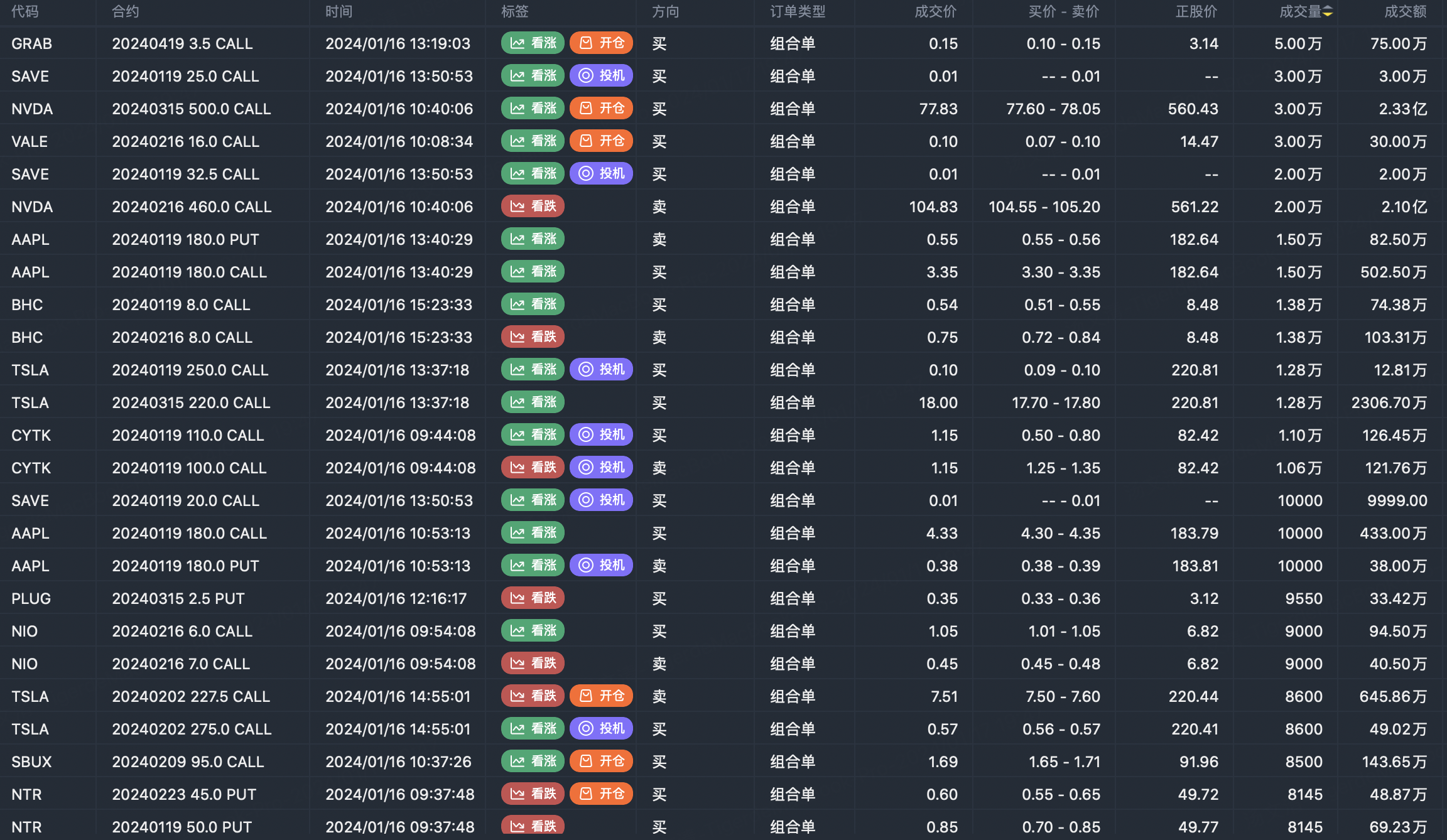Open the contract 20240119 110.0 CALL
The image size is (1447, 840).
[x=188, y=436]
